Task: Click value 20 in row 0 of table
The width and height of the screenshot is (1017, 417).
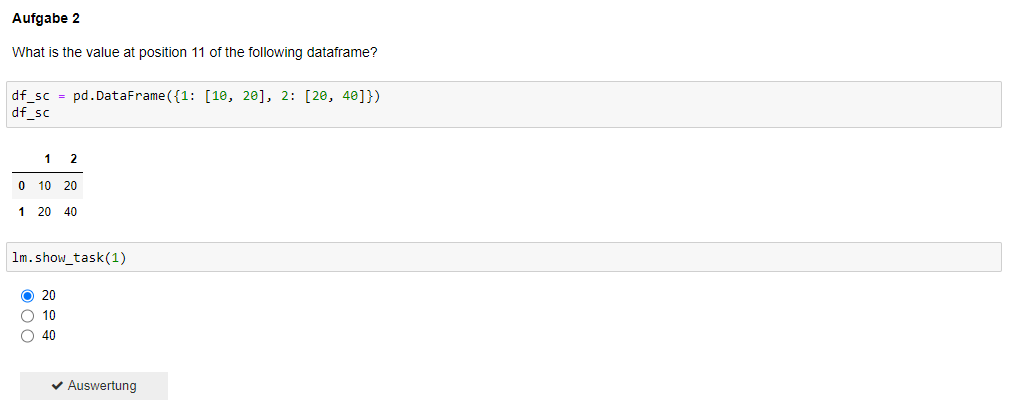Action: (x=70, y=186)
